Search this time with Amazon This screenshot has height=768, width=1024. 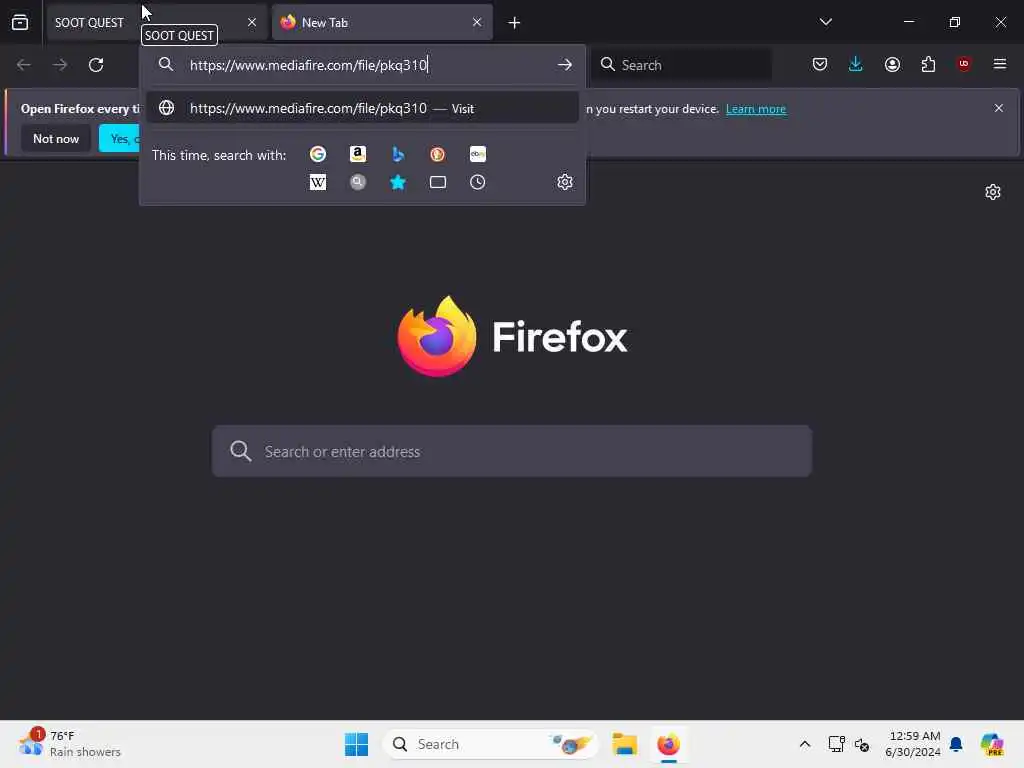pos(358,154)
